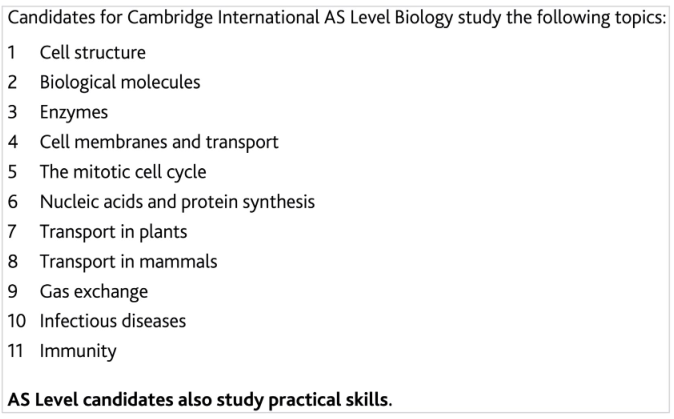Image resolution: width=674 pixels, height=419 pixels.
Task: Select 'Nucleic acids and protein synthesis'
Action: pos(177,202)
